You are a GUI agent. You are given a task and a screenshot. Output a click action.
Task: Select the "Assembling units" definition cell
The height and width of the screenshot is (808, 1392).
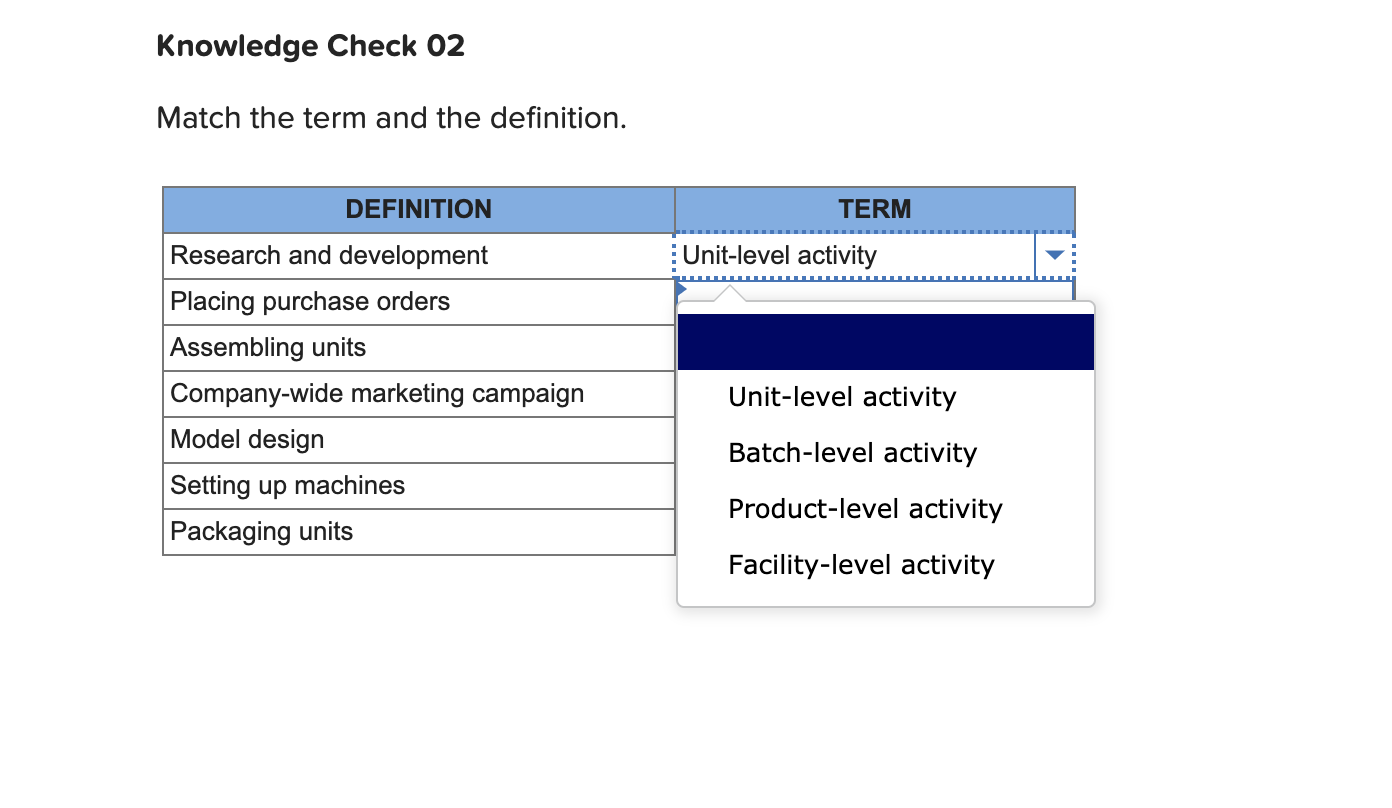[x=267, y=347]
